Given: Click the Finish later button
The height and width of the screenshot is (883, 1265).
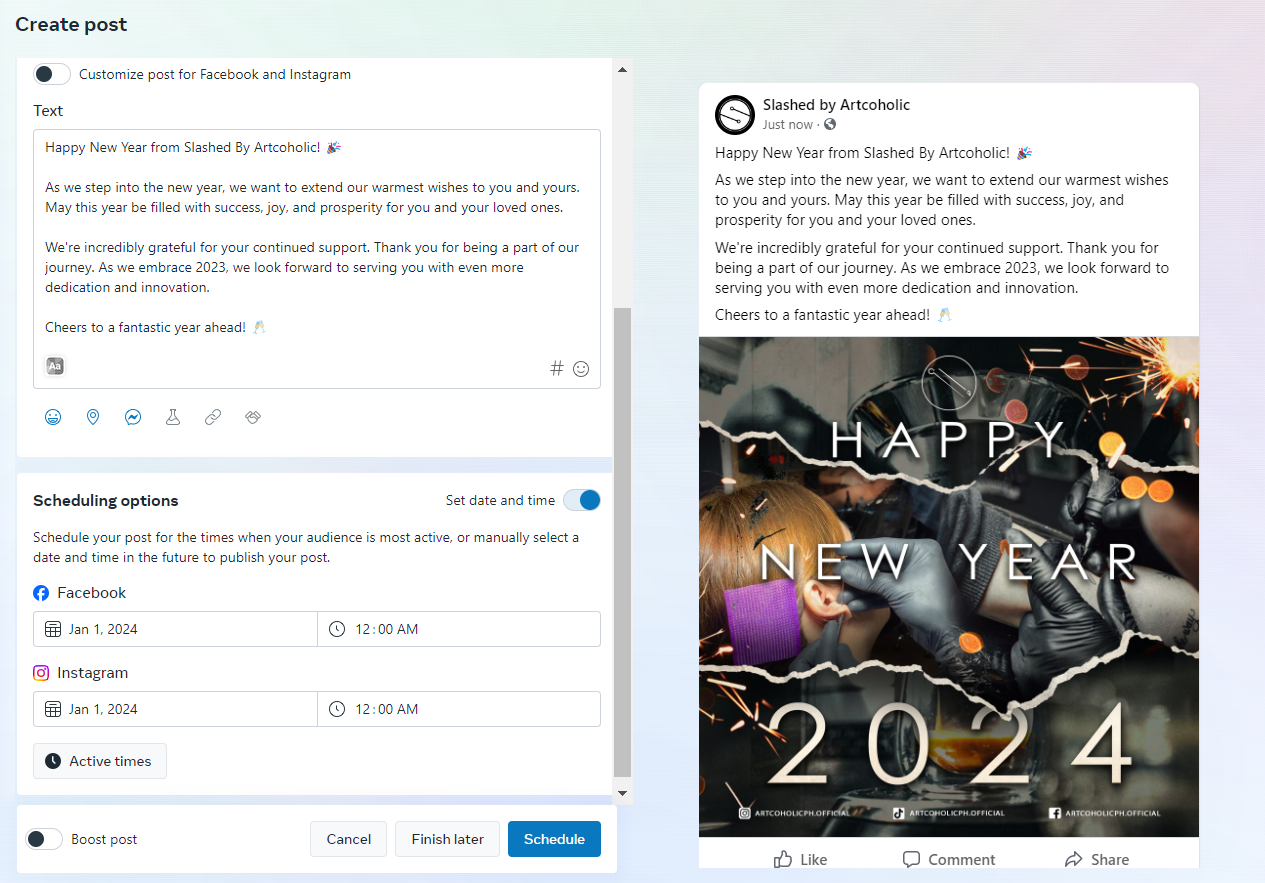Looking at the screenshot, I should coord(447,839).
